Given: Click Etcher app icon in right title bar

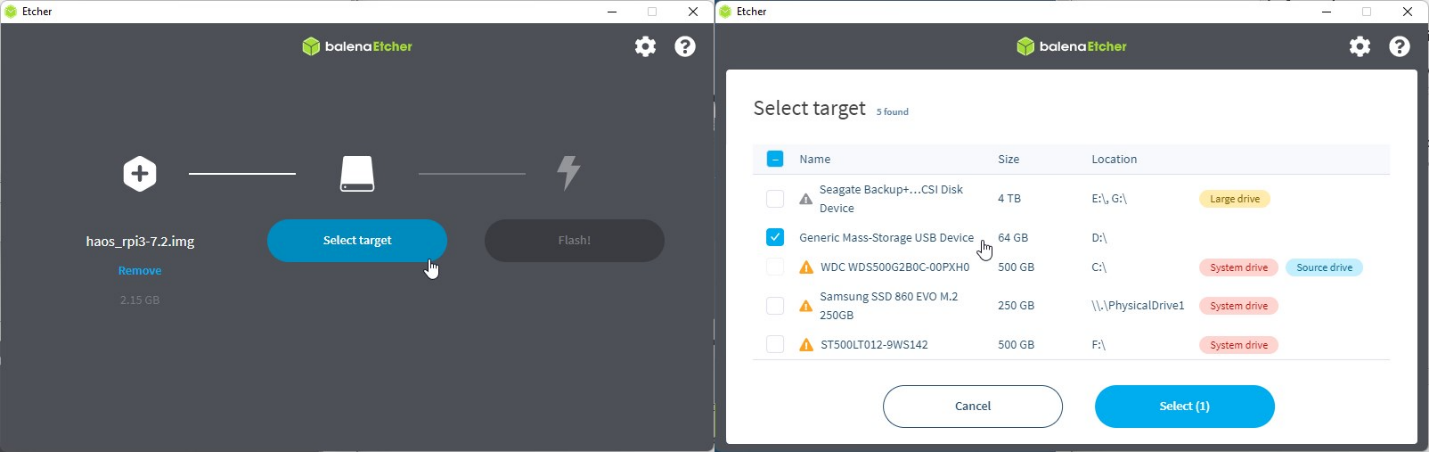Looking at the screenshot, I should (x=725, y=12).
